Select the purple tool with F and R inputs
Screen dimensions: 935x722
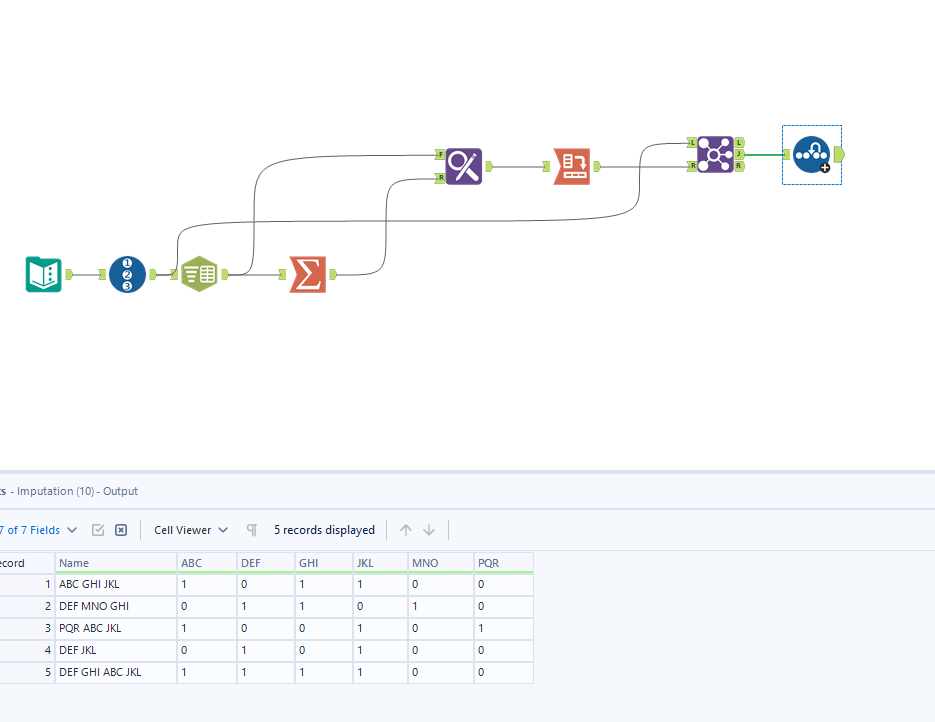(x=462, y=165)
